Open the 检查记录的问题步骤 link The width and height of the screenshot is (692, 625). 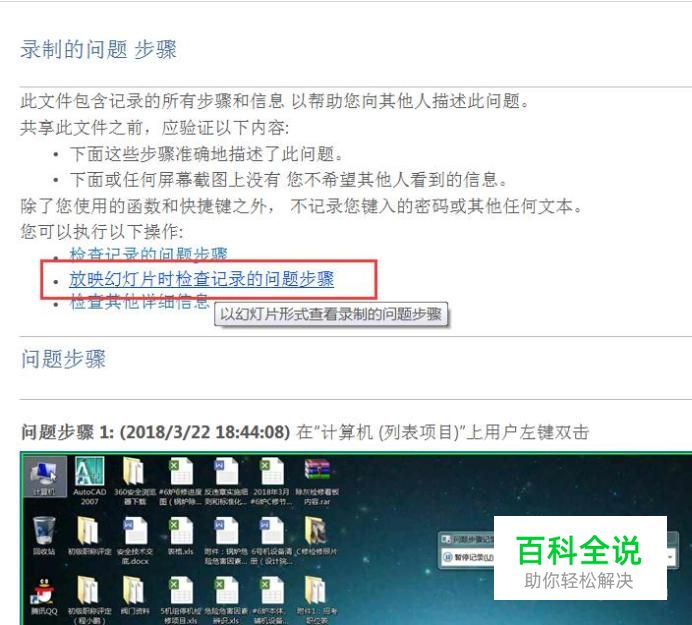point(148,254)
